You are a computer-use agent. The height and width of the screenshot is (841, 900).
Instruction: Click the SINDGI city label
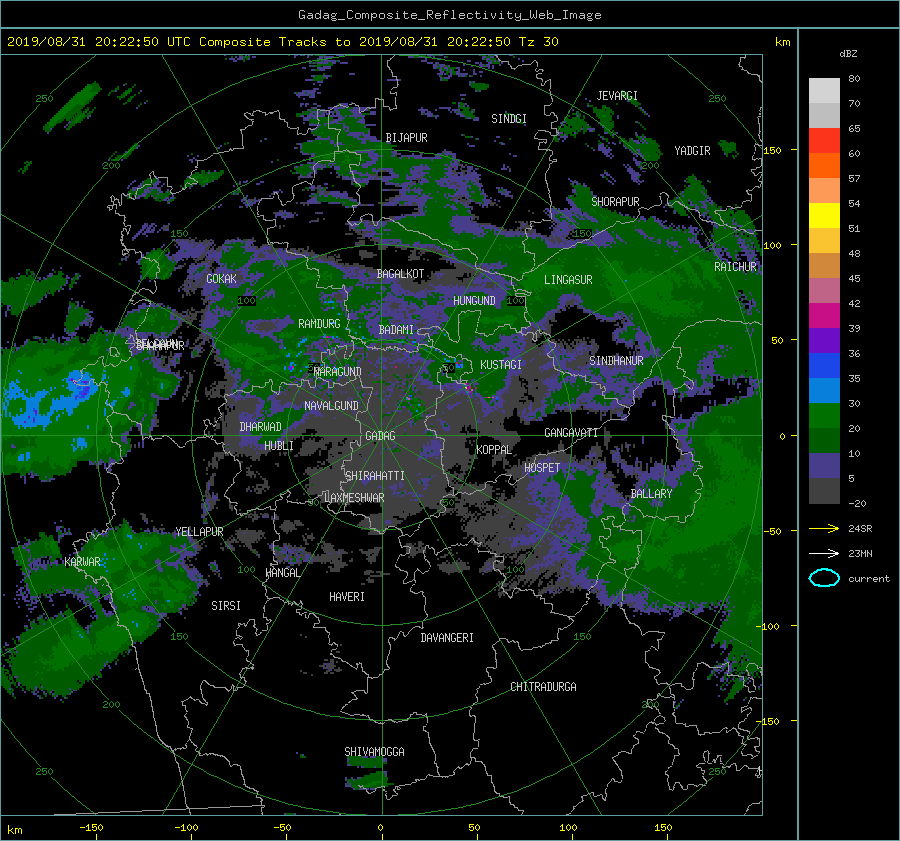coord(509,119)
